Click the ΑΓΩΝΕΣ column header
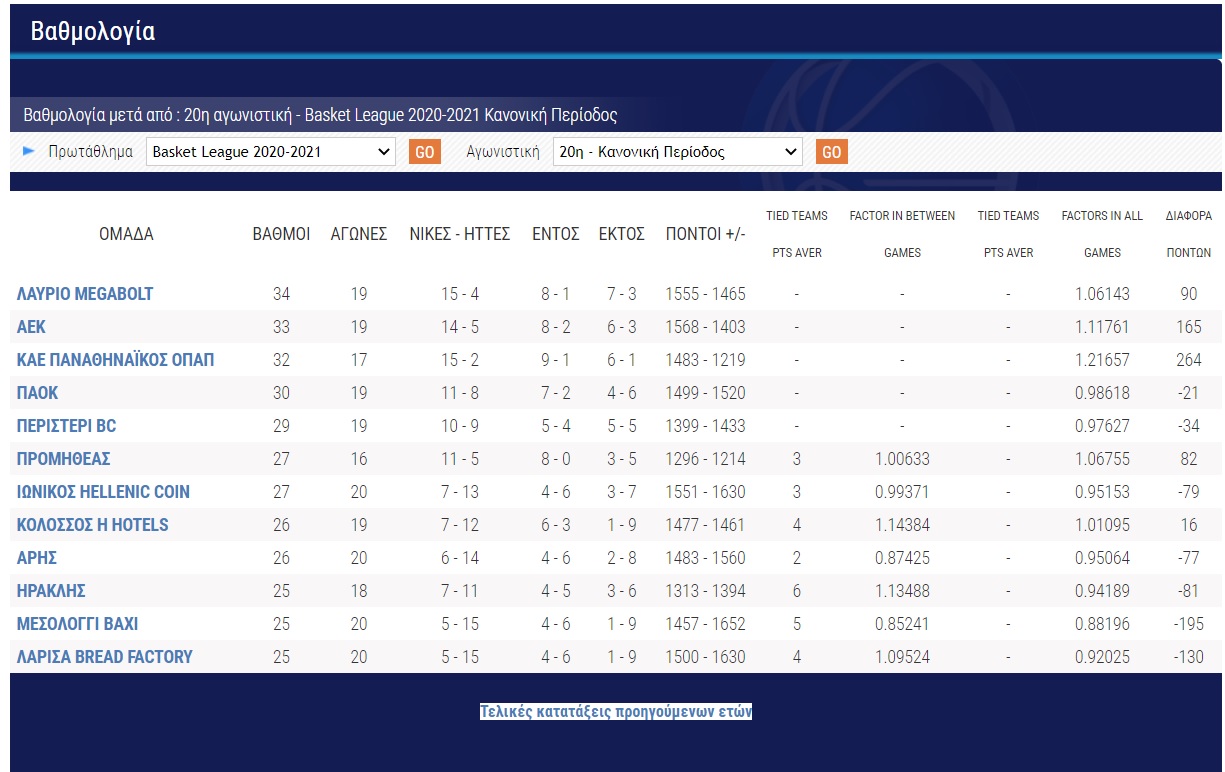 click(359, 234)
